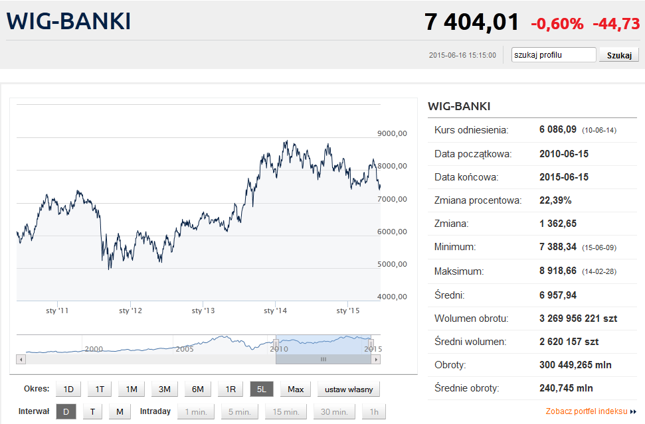The width and height of the screenshot is (645, 424).
Task: Click the navigator right scroll arrow
Action: click(378, 358)
